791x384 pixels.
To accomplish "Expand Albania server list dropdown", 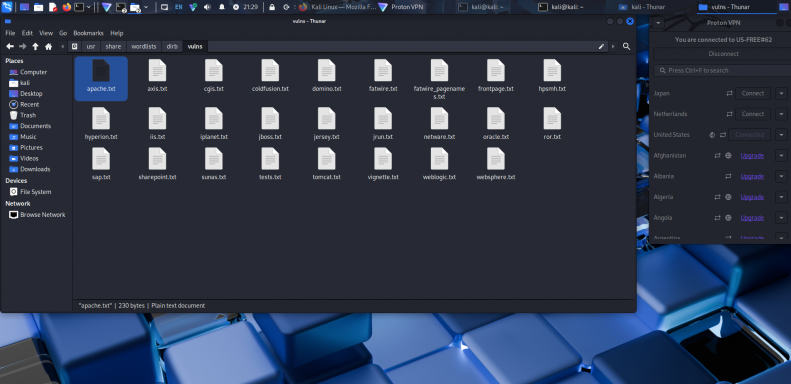I will click(781, 176).
